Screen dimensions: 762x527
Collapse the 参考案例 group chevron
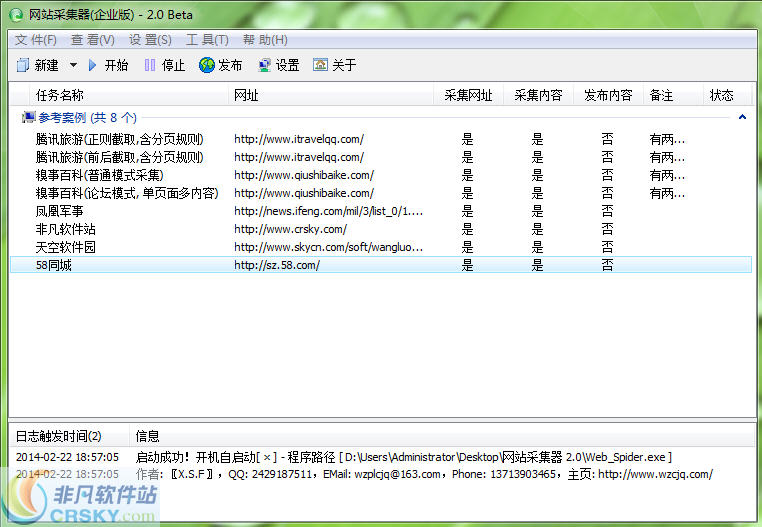742,117
